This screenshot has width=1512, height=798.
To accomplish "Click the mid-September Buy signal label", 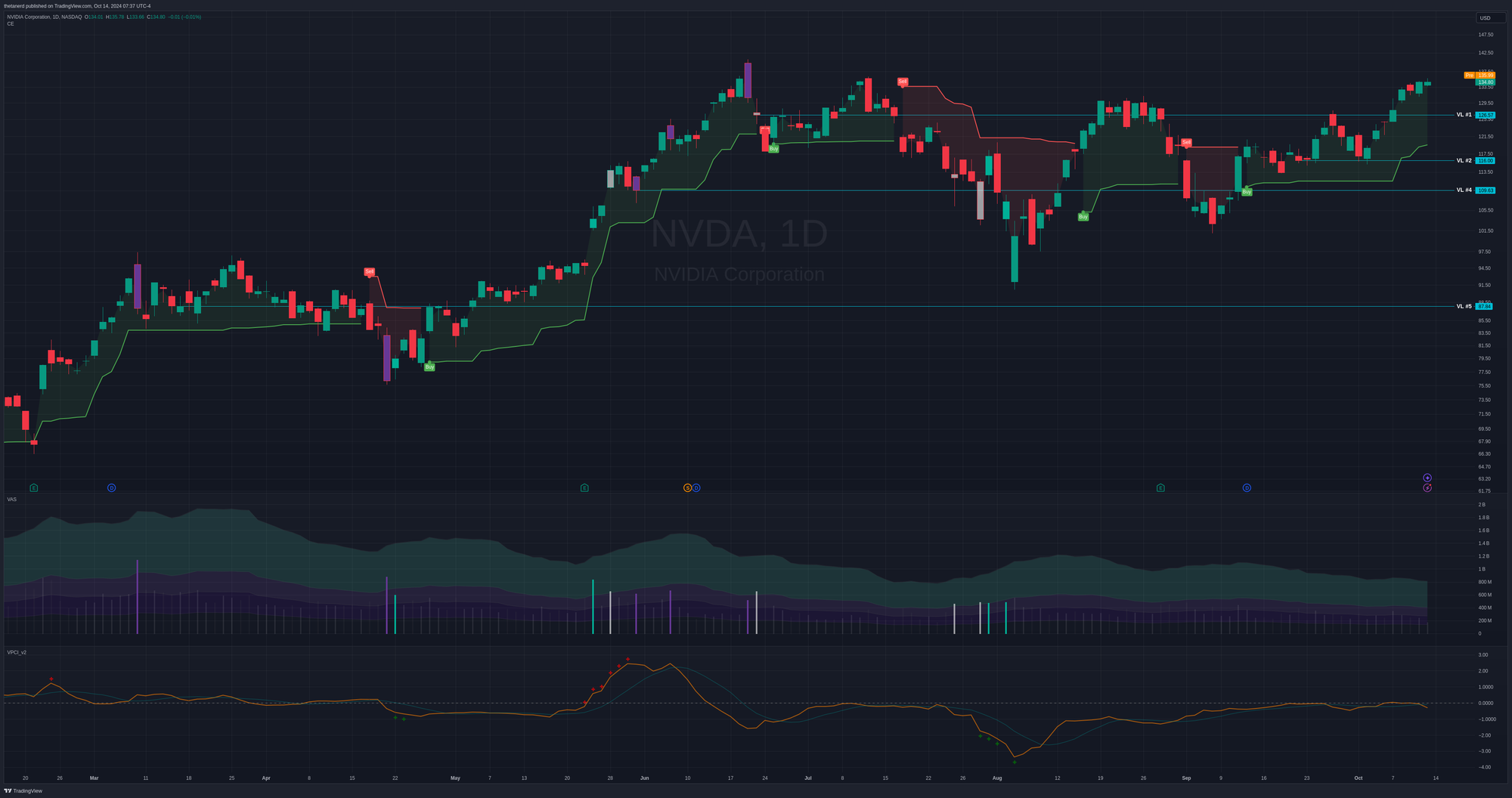I will pyautogui.click(x=1247, y=192).
